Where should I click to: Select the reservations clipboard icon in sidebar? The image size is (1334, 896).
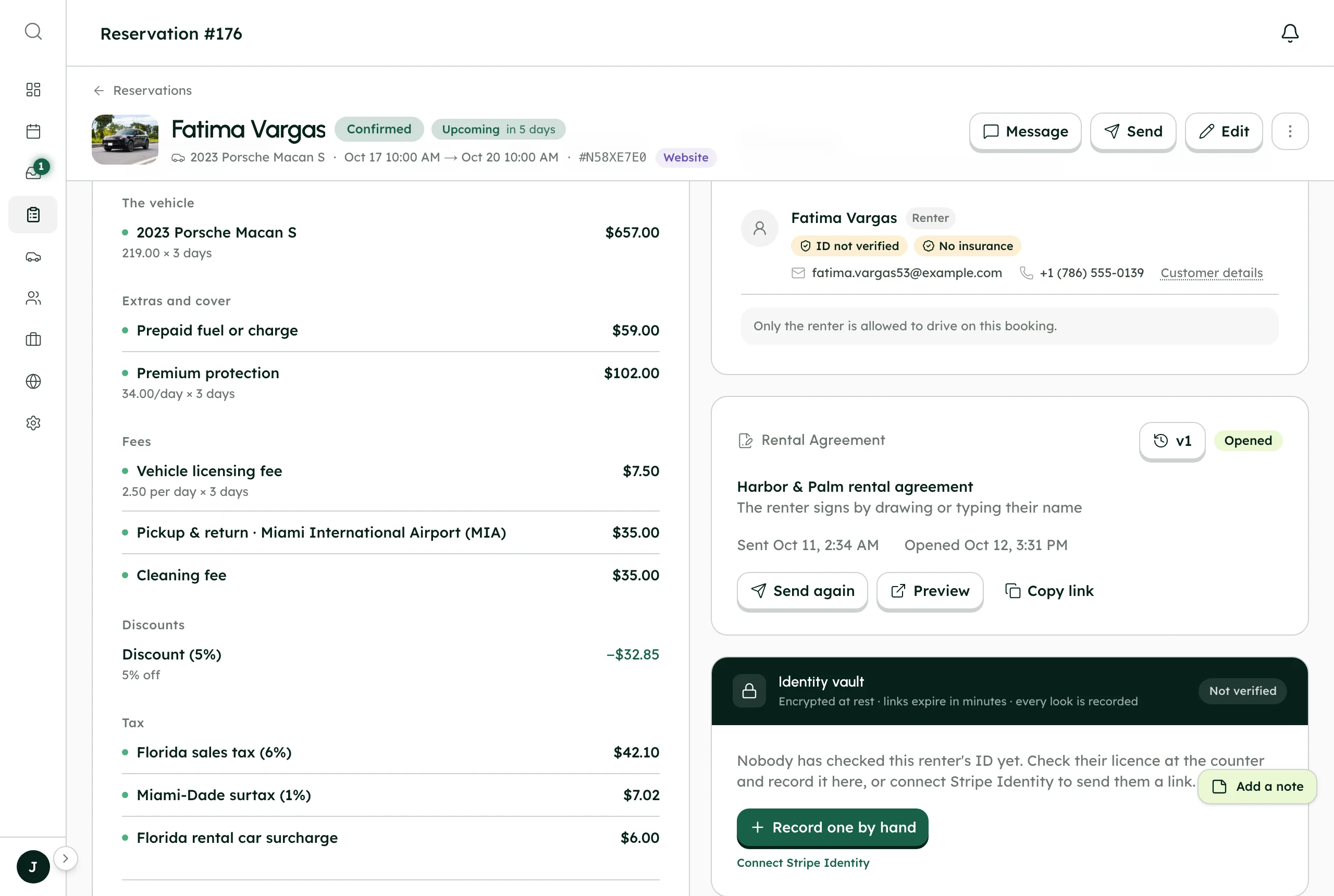pyautogui.click(x=33, y=215)
